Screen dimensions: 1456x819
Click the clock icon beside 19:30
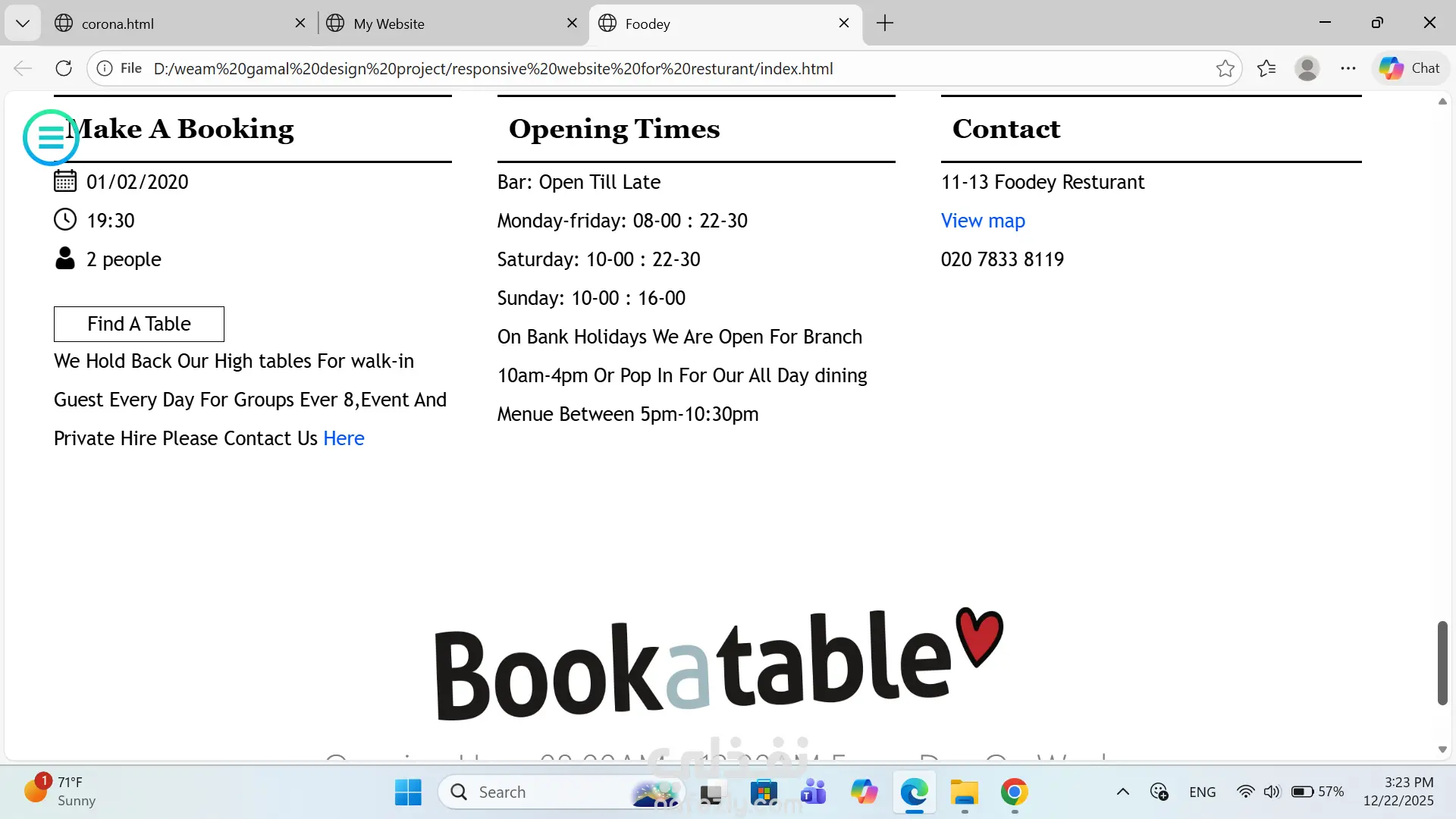pos(65,220)
